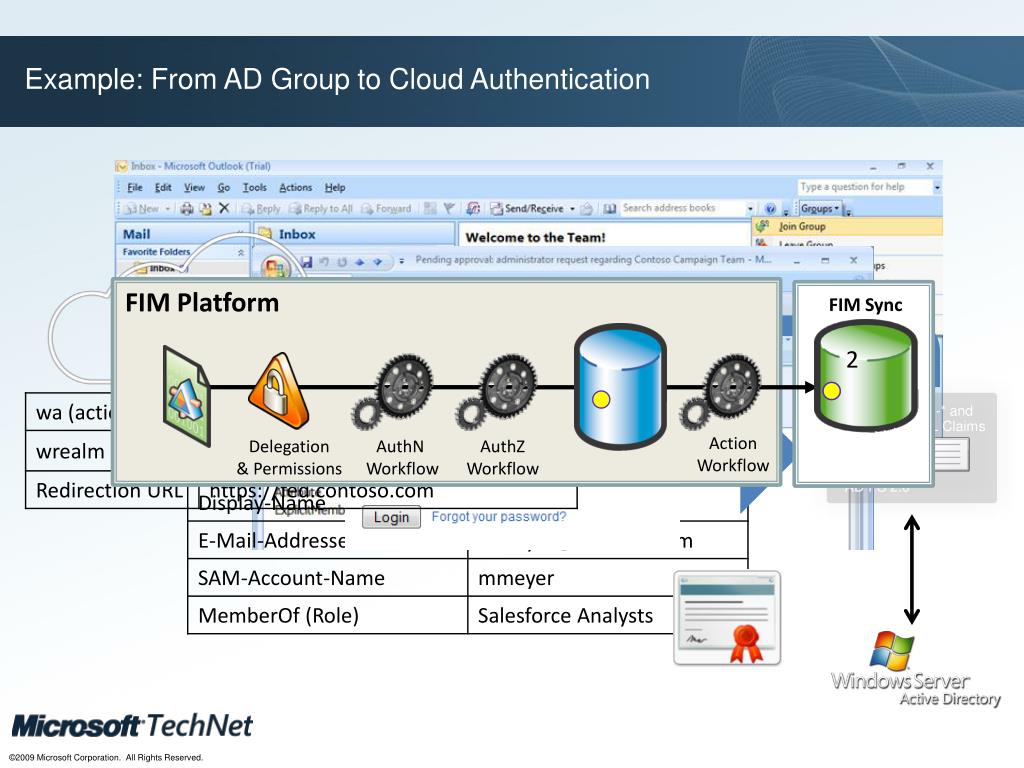Viewport: 1024px width, 768px height.
Task: Expand the Search address books dropdown
Action: (x=750, y=208)
